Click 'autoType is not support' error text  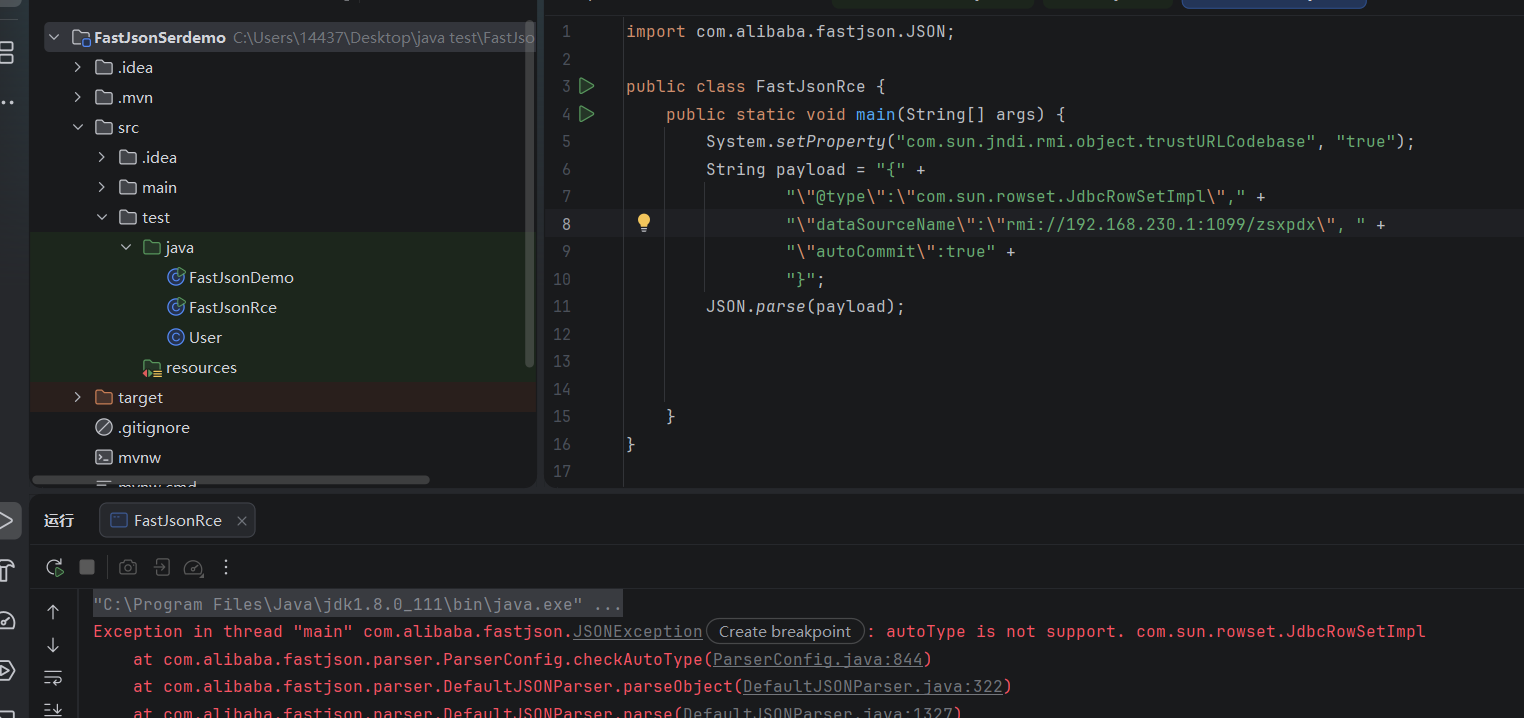tap(1006, 631)
